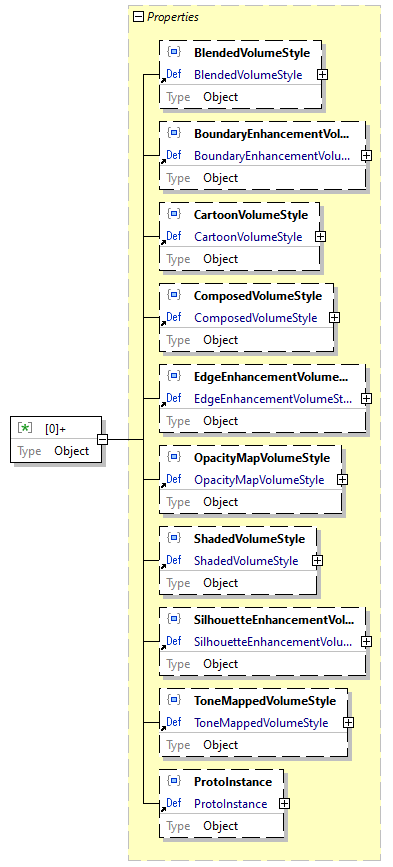Click the object icon beside ShadedVolumeStyle title
This screenshot has width=393, height=867.
pyautogui.click(x=174, y=539)
